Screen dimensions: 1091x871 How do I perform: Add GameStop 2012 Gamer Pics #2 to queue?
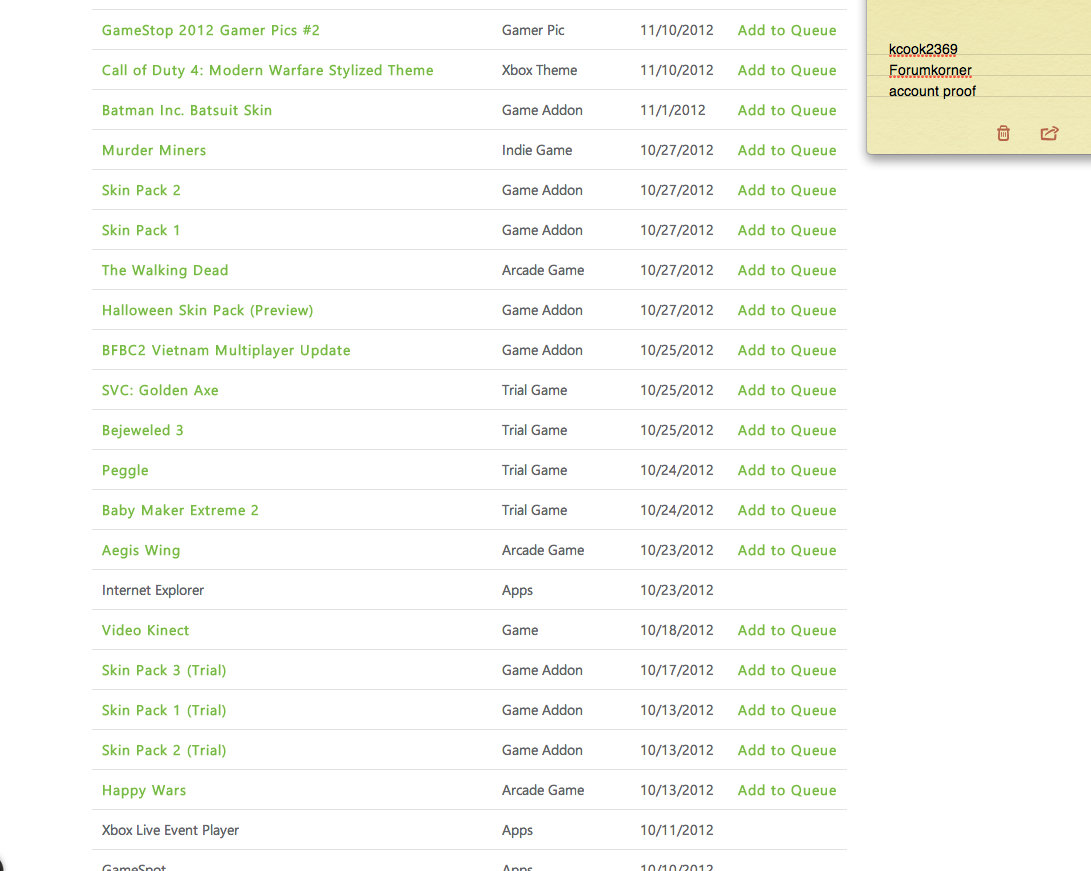point(787,30)
